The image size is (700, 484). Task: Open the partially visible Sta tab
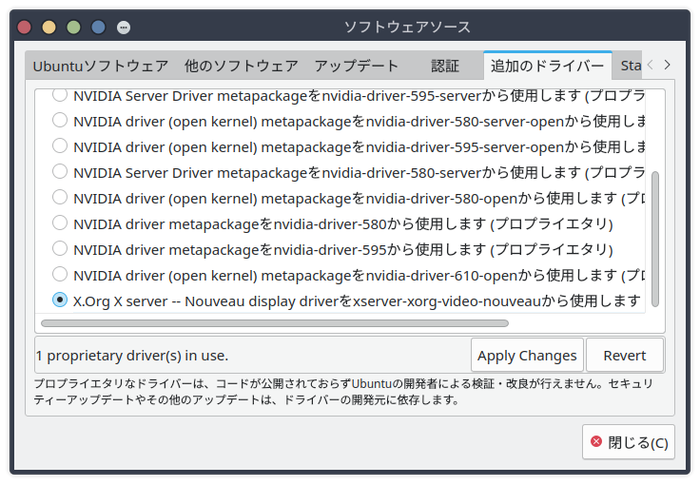coord(629,66)
